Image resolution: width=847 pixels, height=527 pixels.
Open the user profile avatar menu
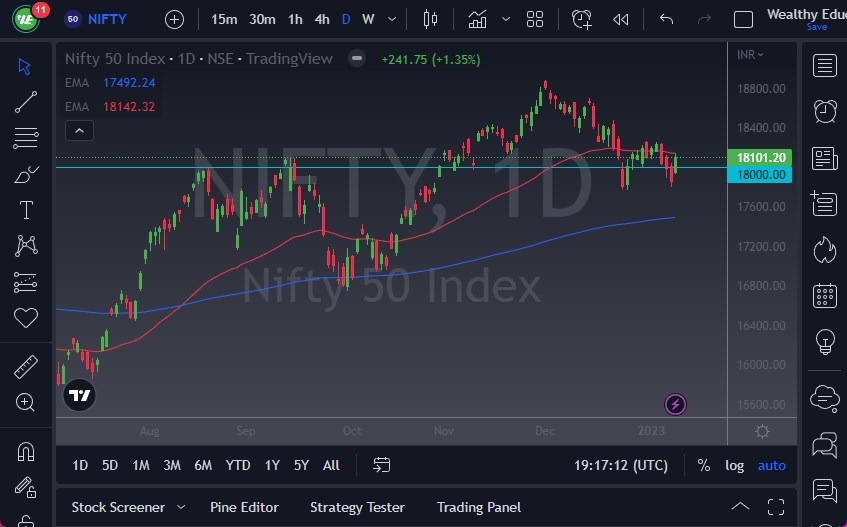click(x=25, y=19)
